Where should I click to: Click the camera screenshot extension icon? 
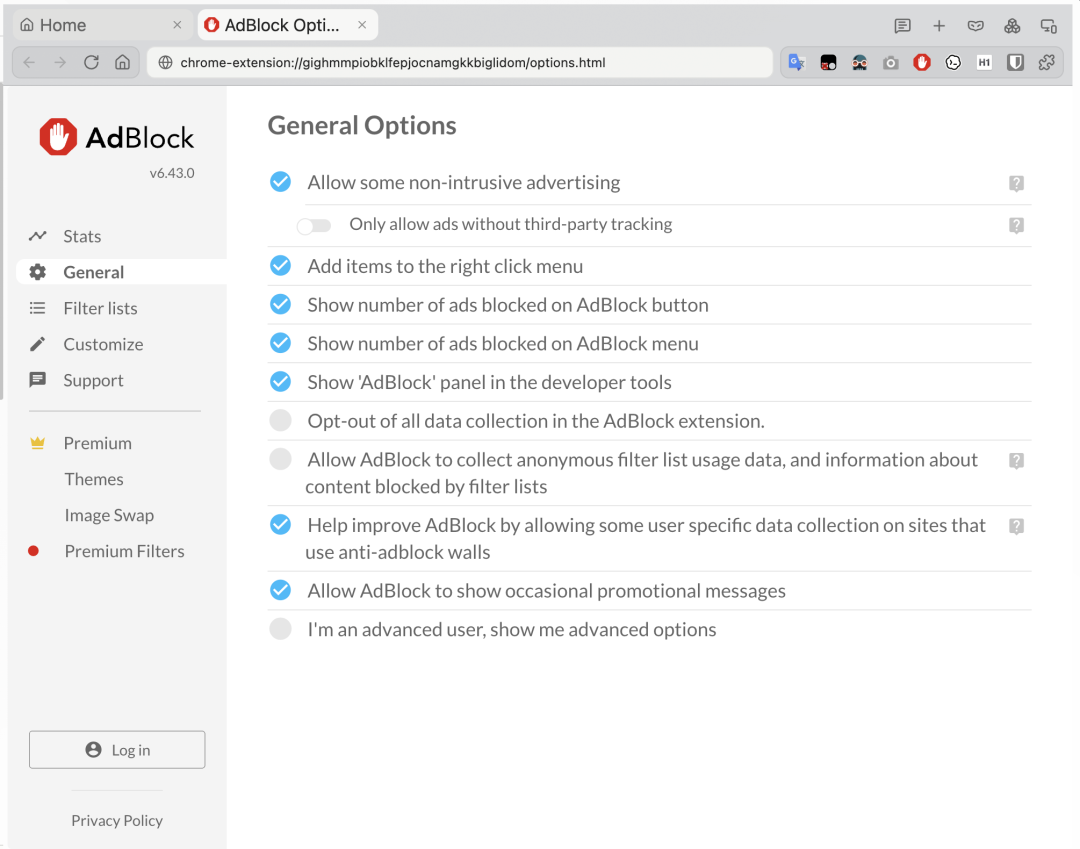pyautogui.click(x=891, y=63)
